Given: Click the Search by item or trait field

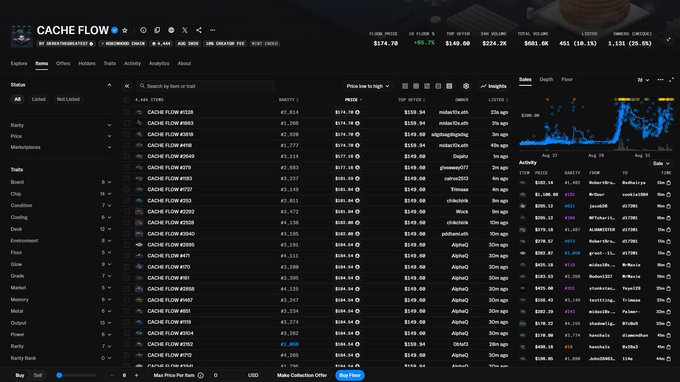Looking at the screenshot, I should (206, 86).
